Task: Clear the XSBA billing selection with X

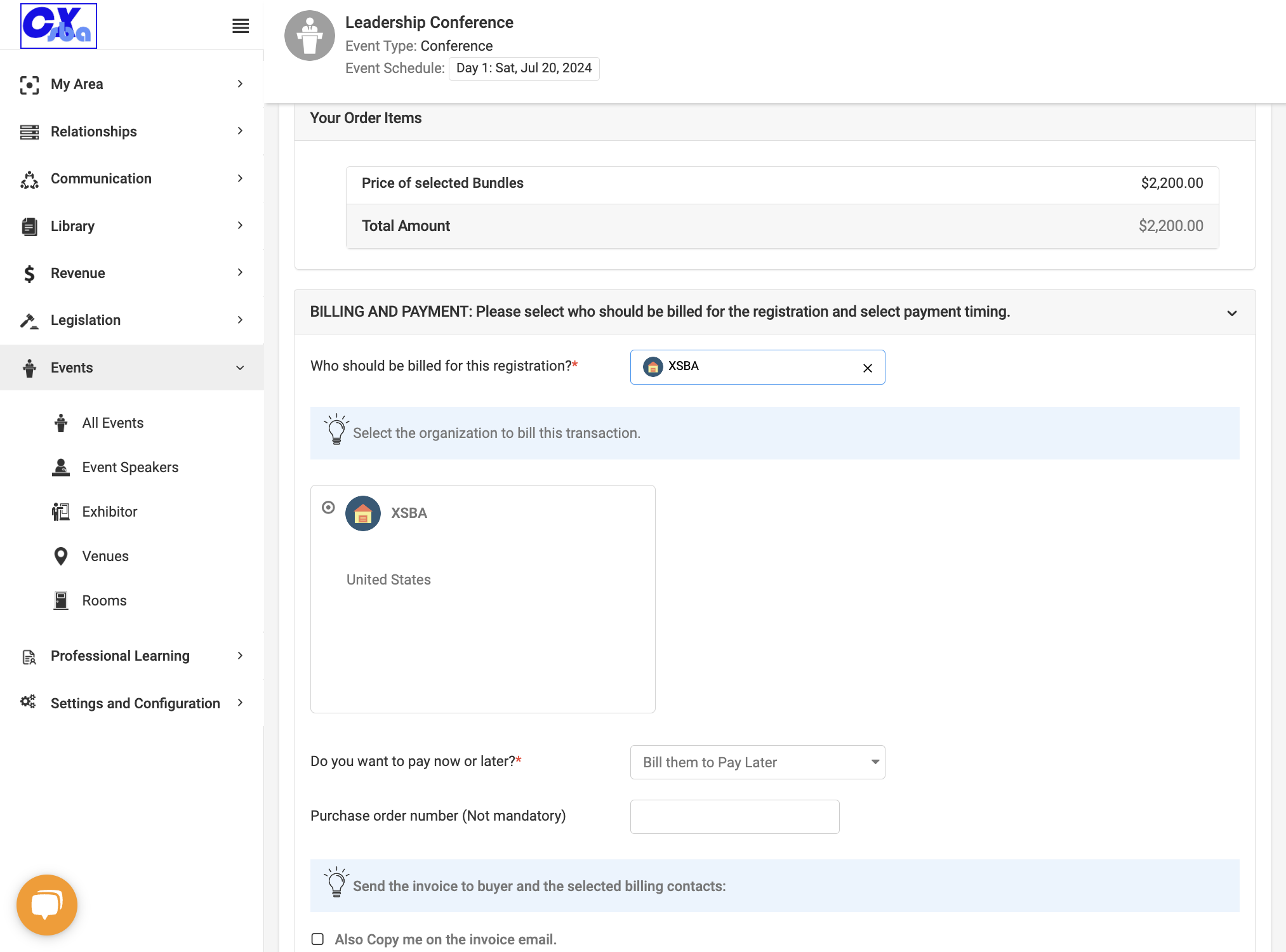Action: 868,368
